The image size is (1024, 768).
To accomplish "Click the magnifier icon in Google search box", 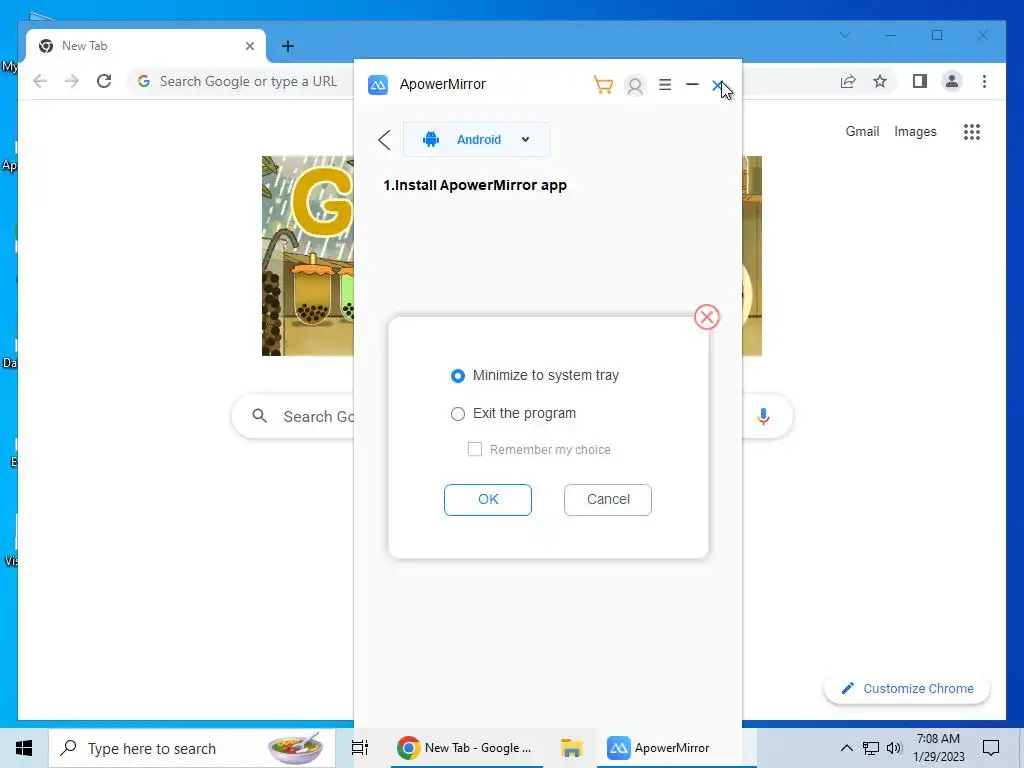I will tap(259, 416).
